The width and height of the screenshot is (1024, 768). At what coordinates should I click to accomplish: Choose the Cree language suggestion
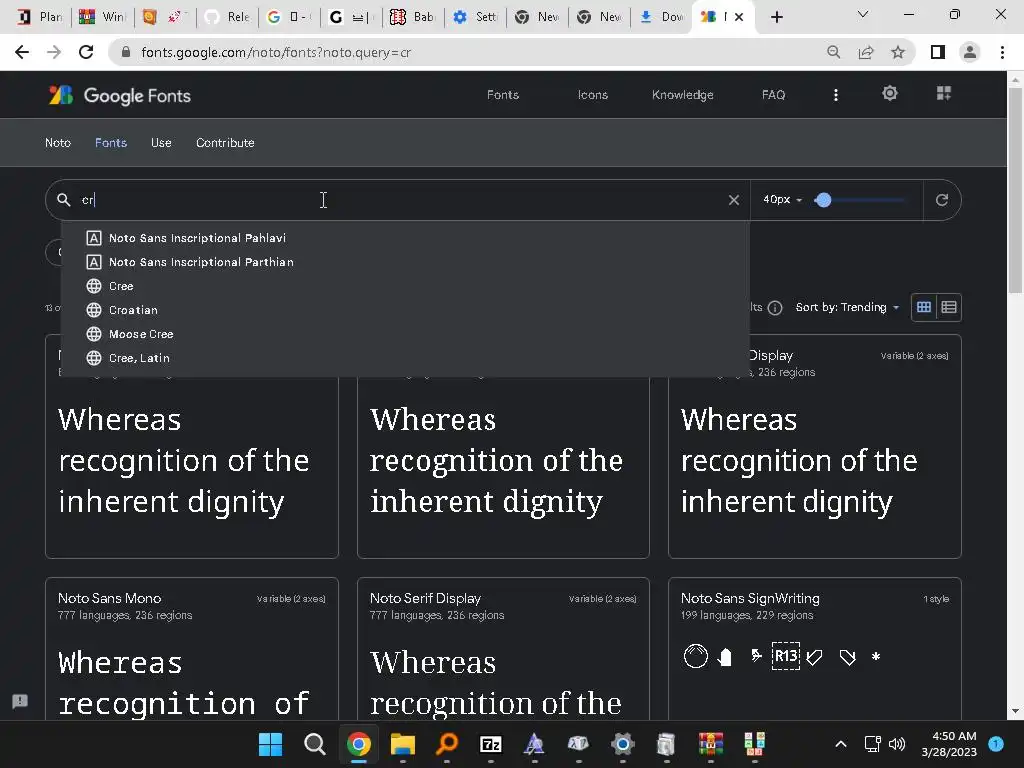pos(405,286)
